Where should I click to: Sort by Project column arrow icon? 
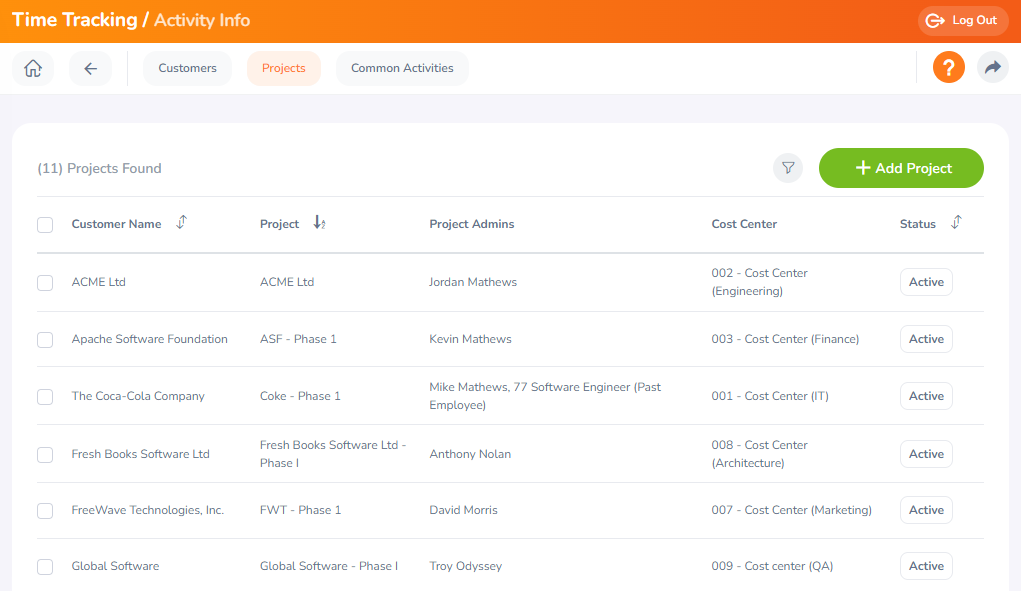(x=319, y=223)
